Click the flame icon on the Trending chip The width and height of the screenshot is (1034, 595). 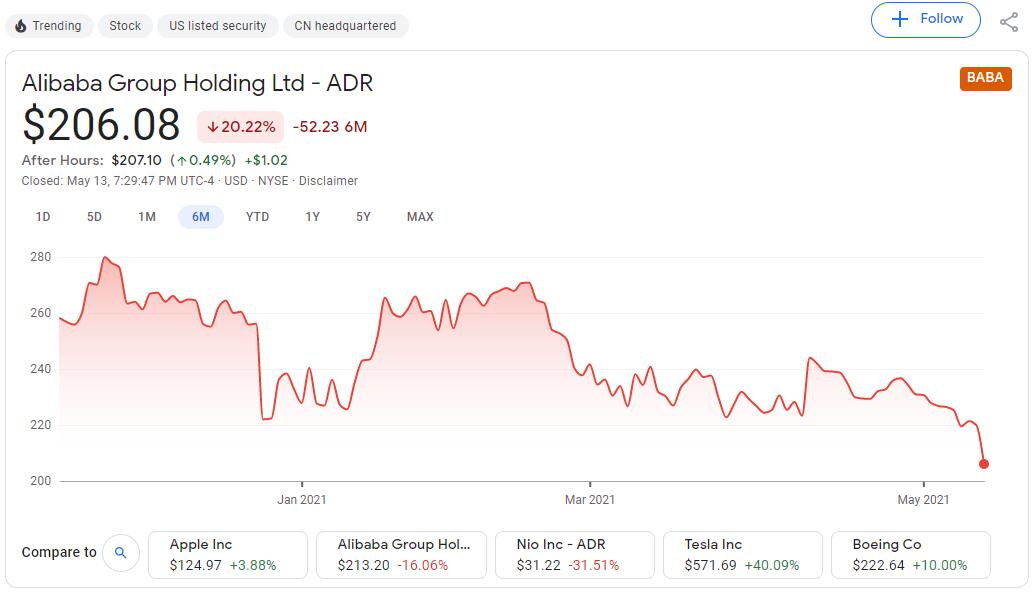click(22, 26)
